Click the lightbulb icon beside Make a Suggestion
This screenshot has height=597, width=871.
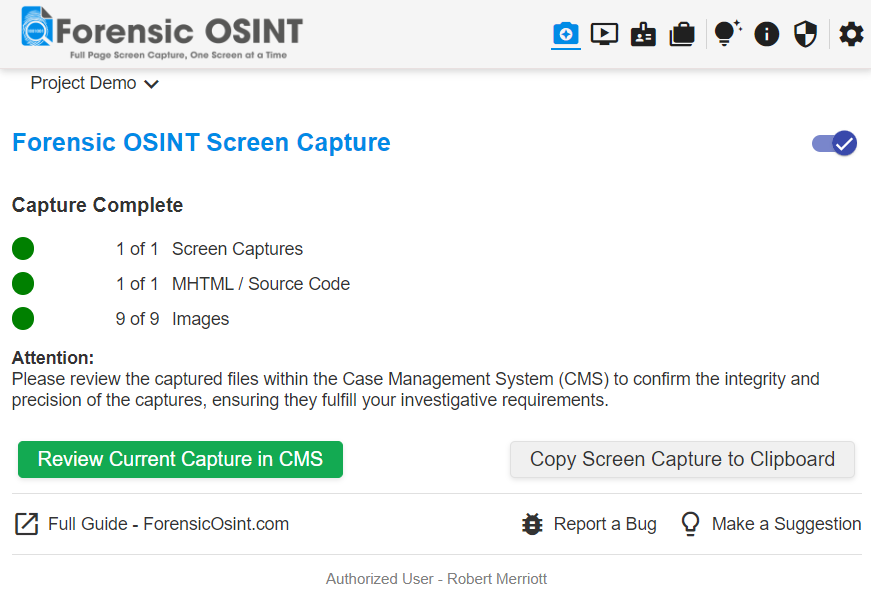tap(690, 524)
